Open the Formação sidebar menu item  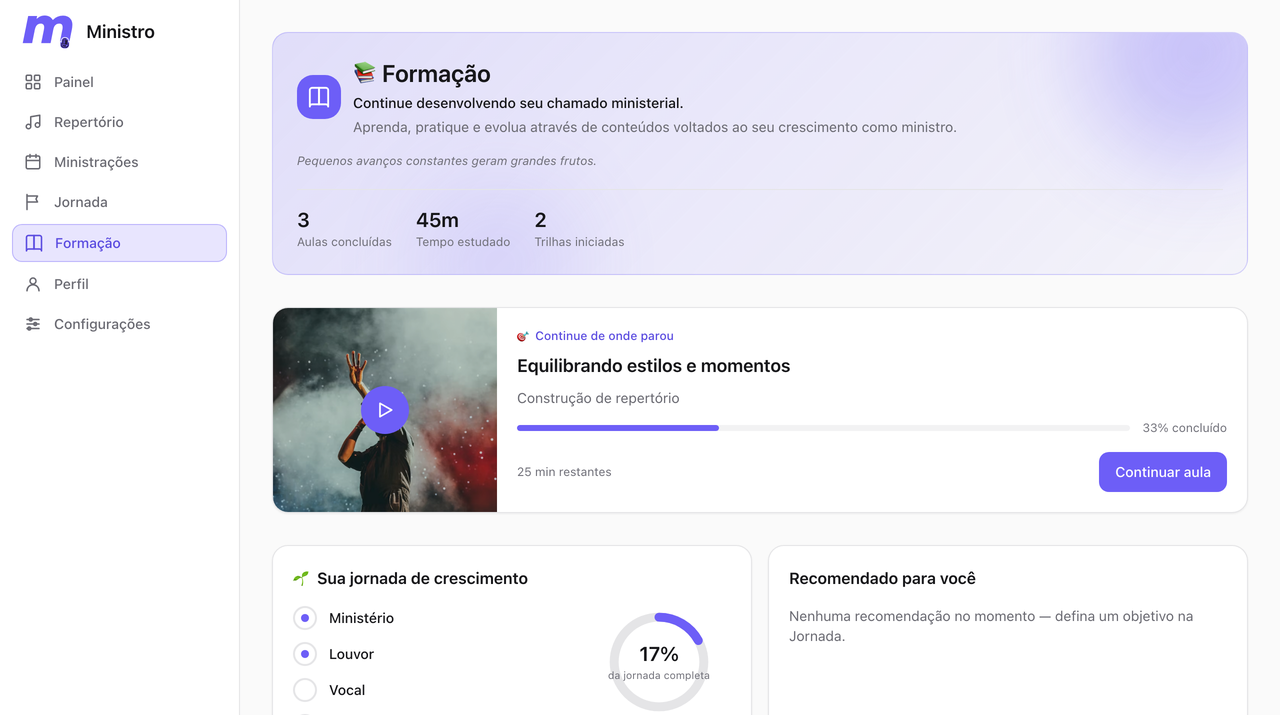pyautogui.click(x=119, y=243)
